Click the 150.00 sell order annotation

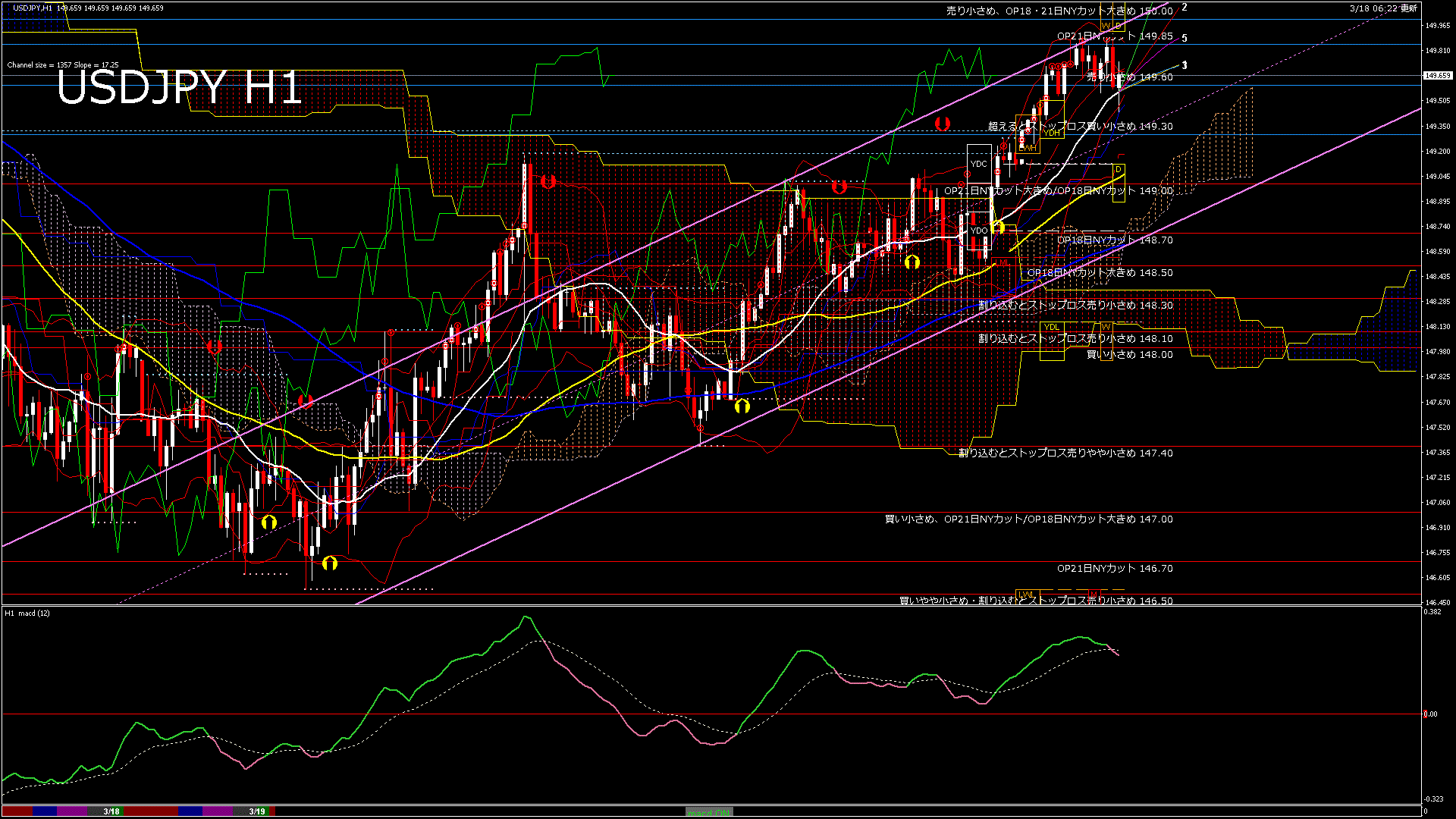[x=1059, y=11]
